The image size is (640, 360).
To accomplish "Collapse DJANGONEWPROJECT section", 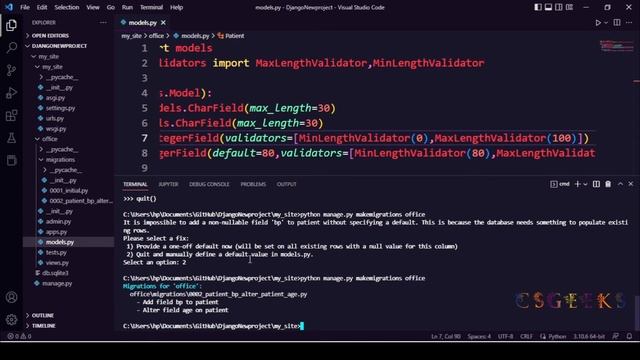I will coord(59,46).
